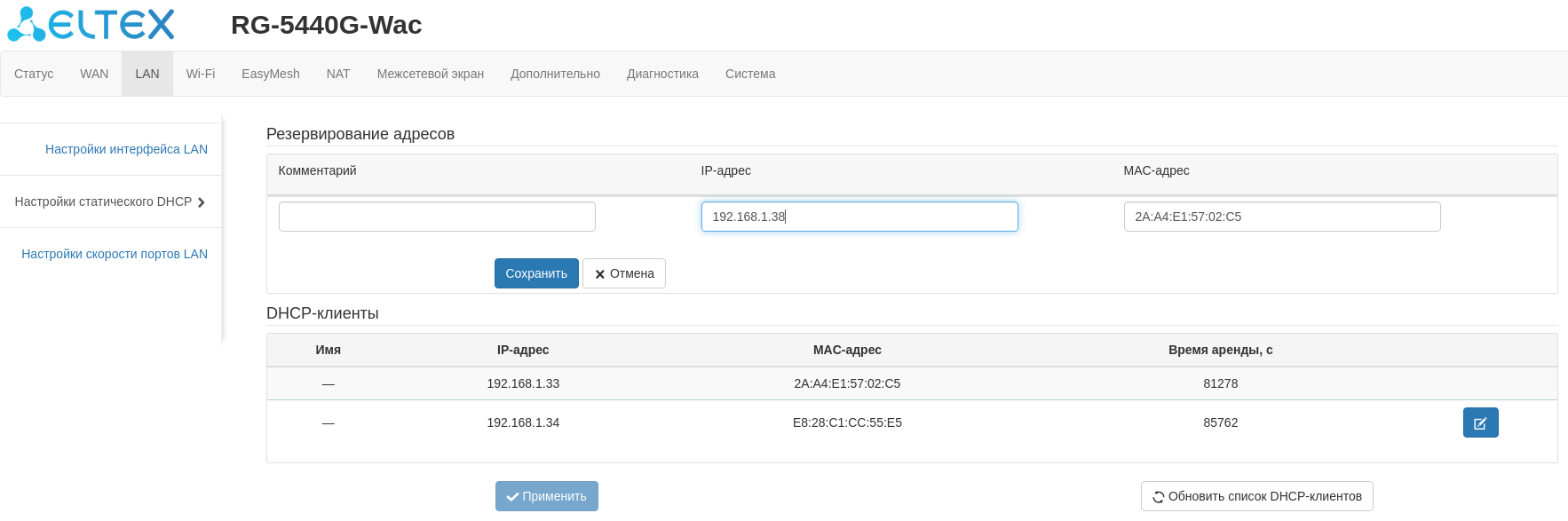Open Настройки интерфейса LAN link
Viewport: 1568px width, 521px height.
tap(126, 149)
